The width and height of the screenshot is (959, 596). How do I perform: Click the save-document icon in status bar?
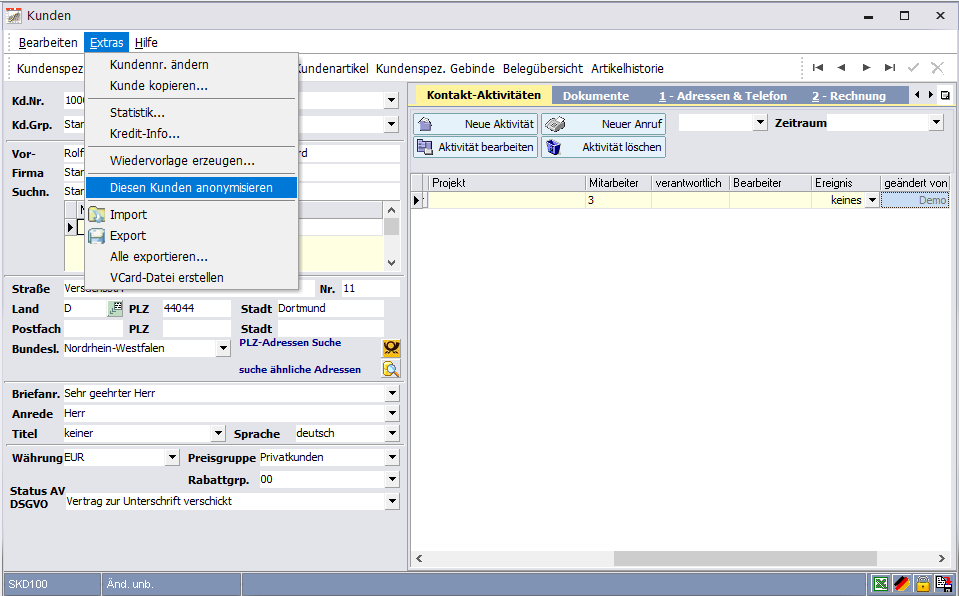click(x=944, y=584)
